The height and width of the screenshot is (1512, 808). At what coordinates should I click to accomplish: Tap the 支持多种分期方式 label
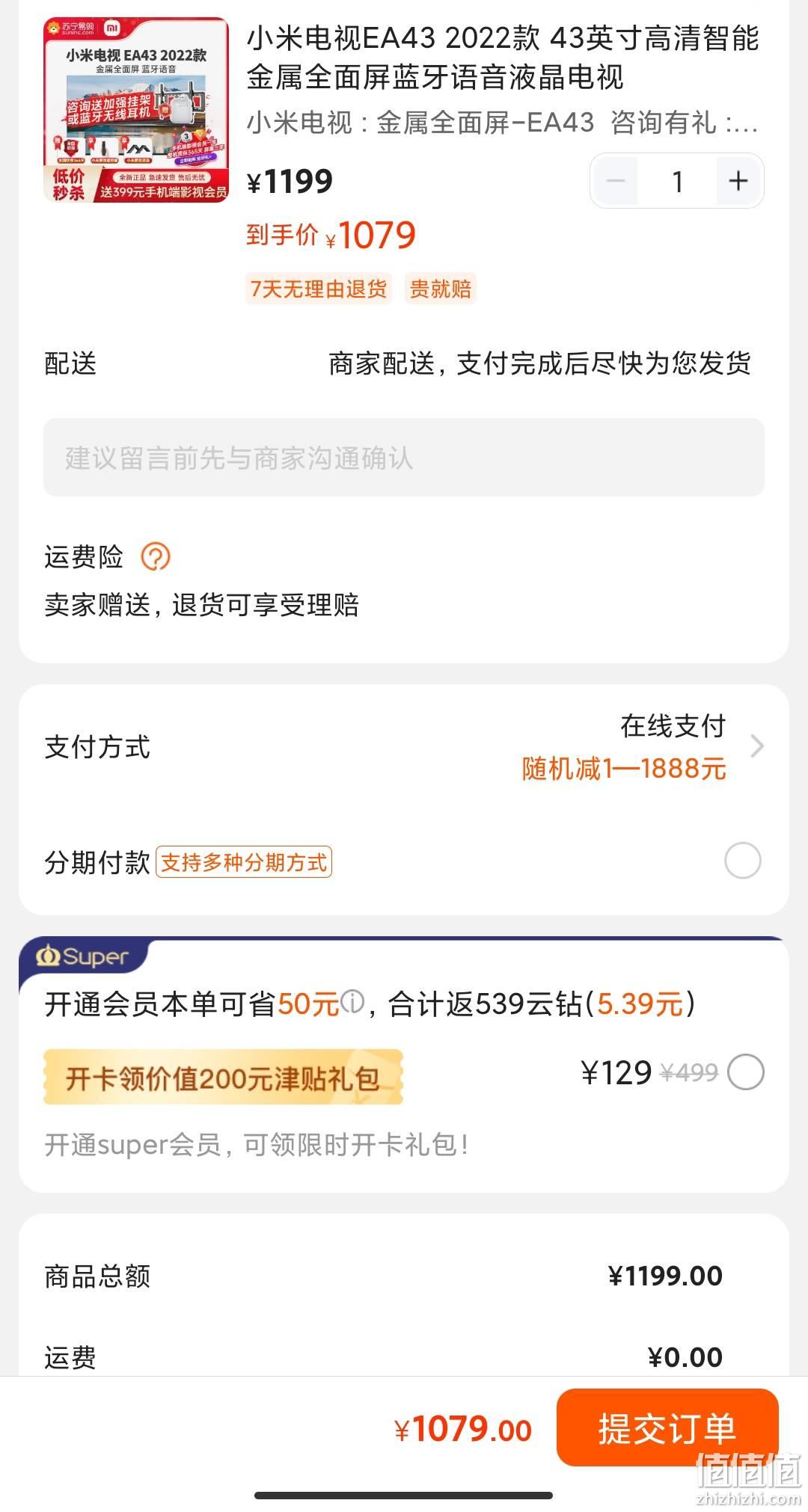pyautogui.click(x=244, y=862)
